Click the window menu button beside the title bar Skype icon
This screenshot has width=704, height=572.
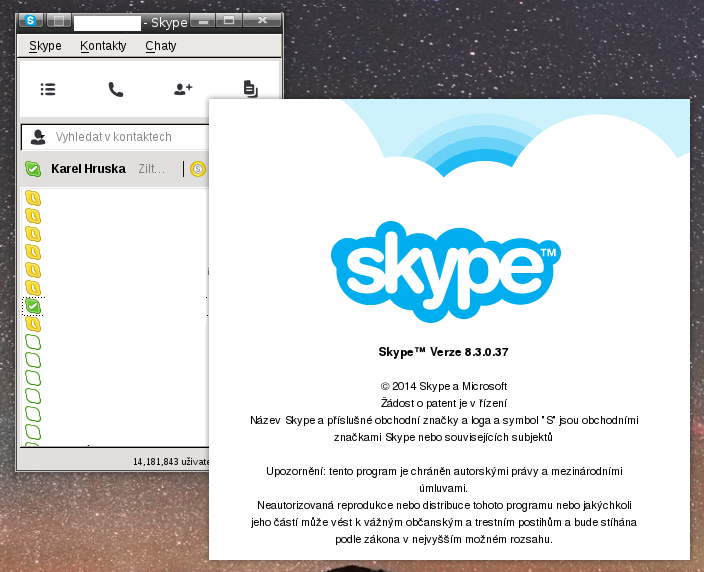click(x=59, y=21)
